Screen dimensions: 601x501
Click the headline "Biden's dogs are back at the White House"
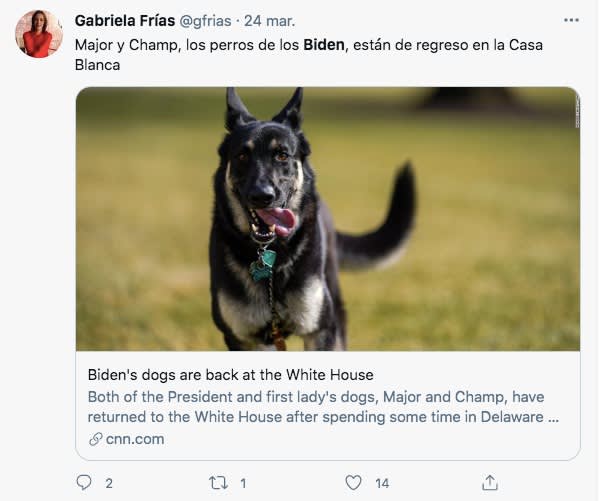tap(230, 375)
